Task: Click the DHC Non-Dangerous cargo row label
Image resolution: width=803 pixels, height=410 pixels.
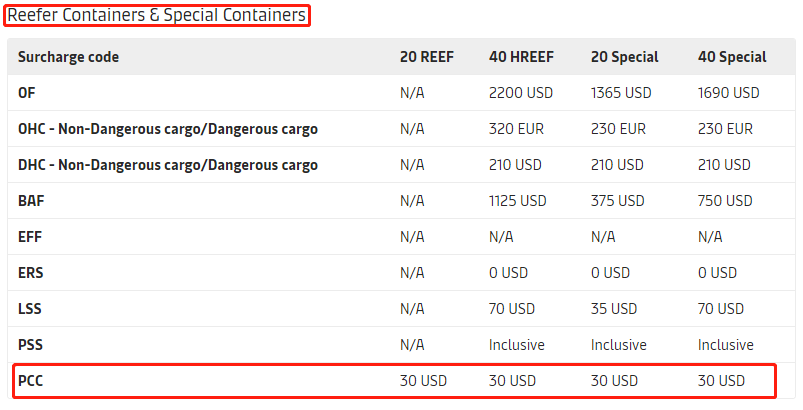Action: click(167, 165)
